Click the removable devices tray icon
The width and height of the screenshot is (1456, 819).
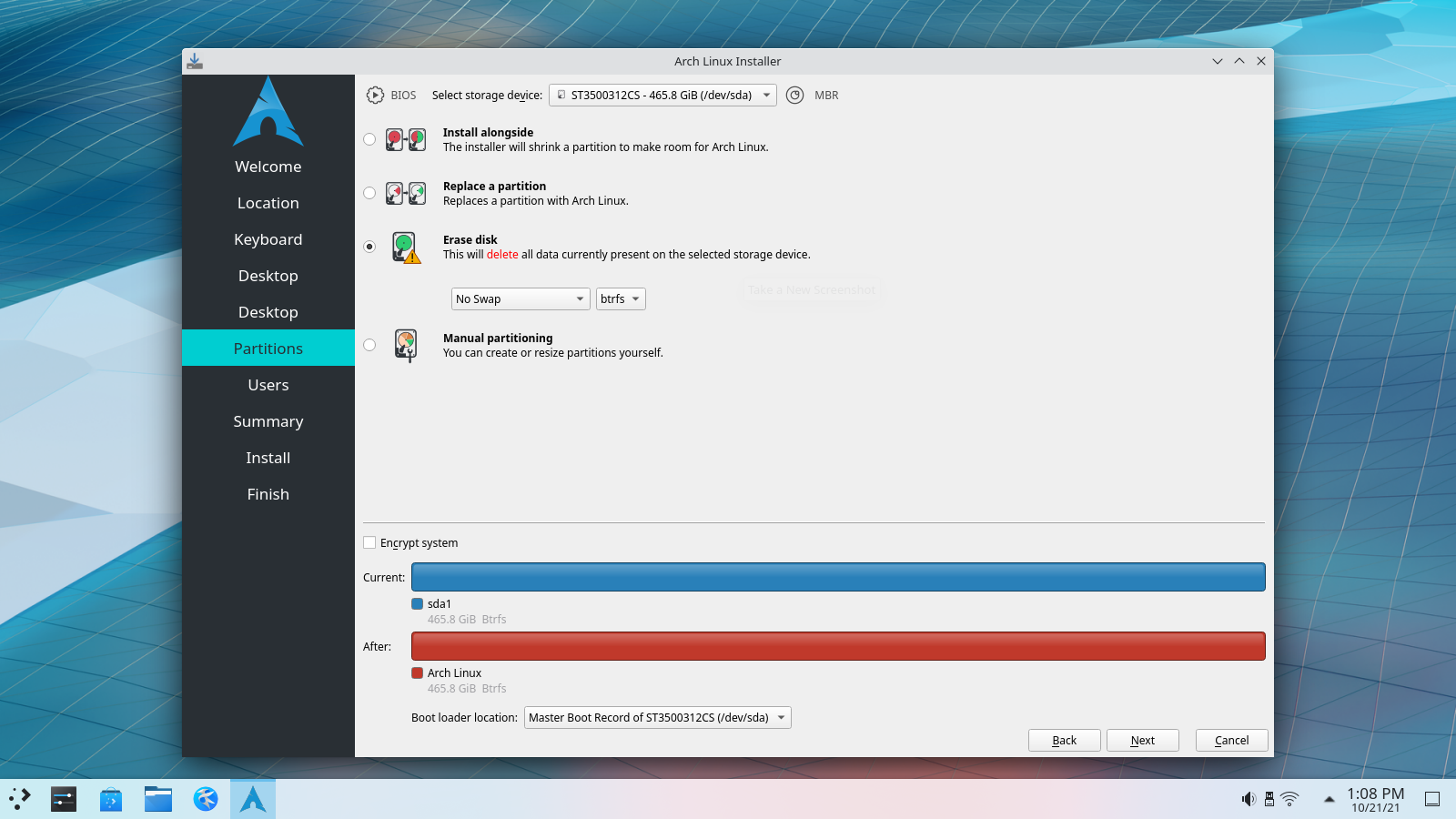click(x=1269, y=799)
